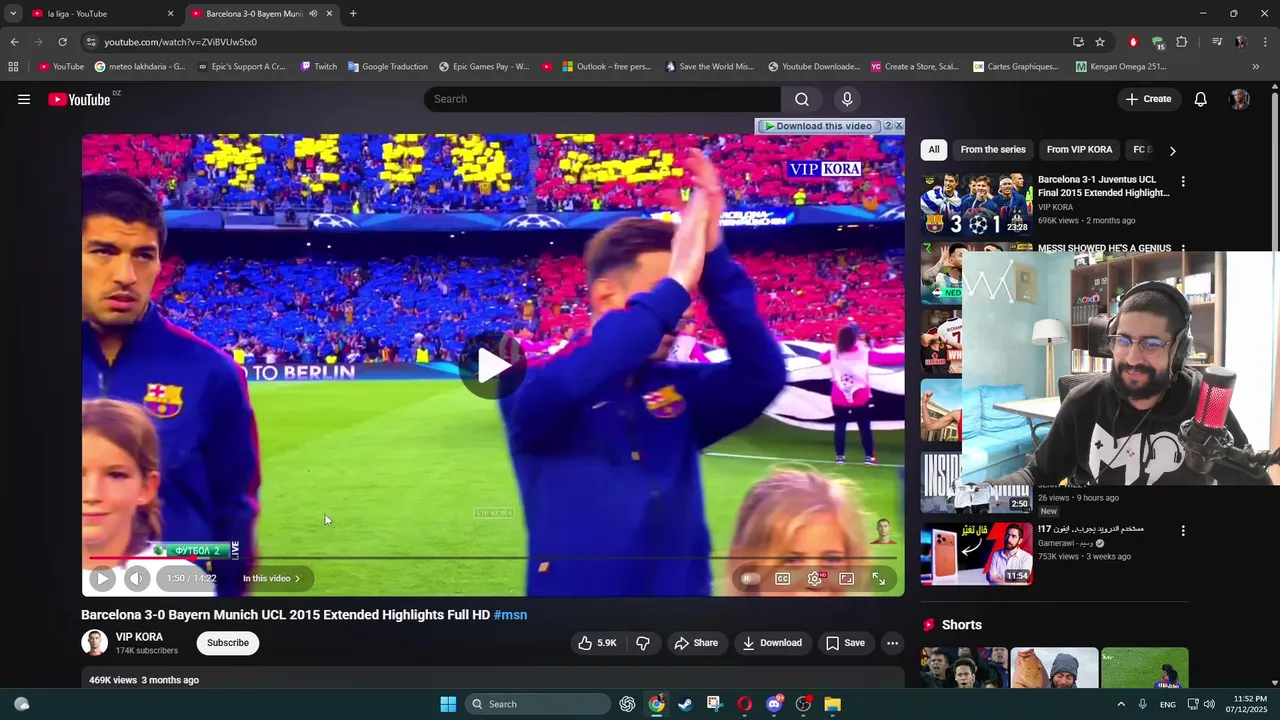Viewport: 1280px width, 720px height.
Task: Close the 'la liga - YouTube' tab
Action: coord(170,14)
